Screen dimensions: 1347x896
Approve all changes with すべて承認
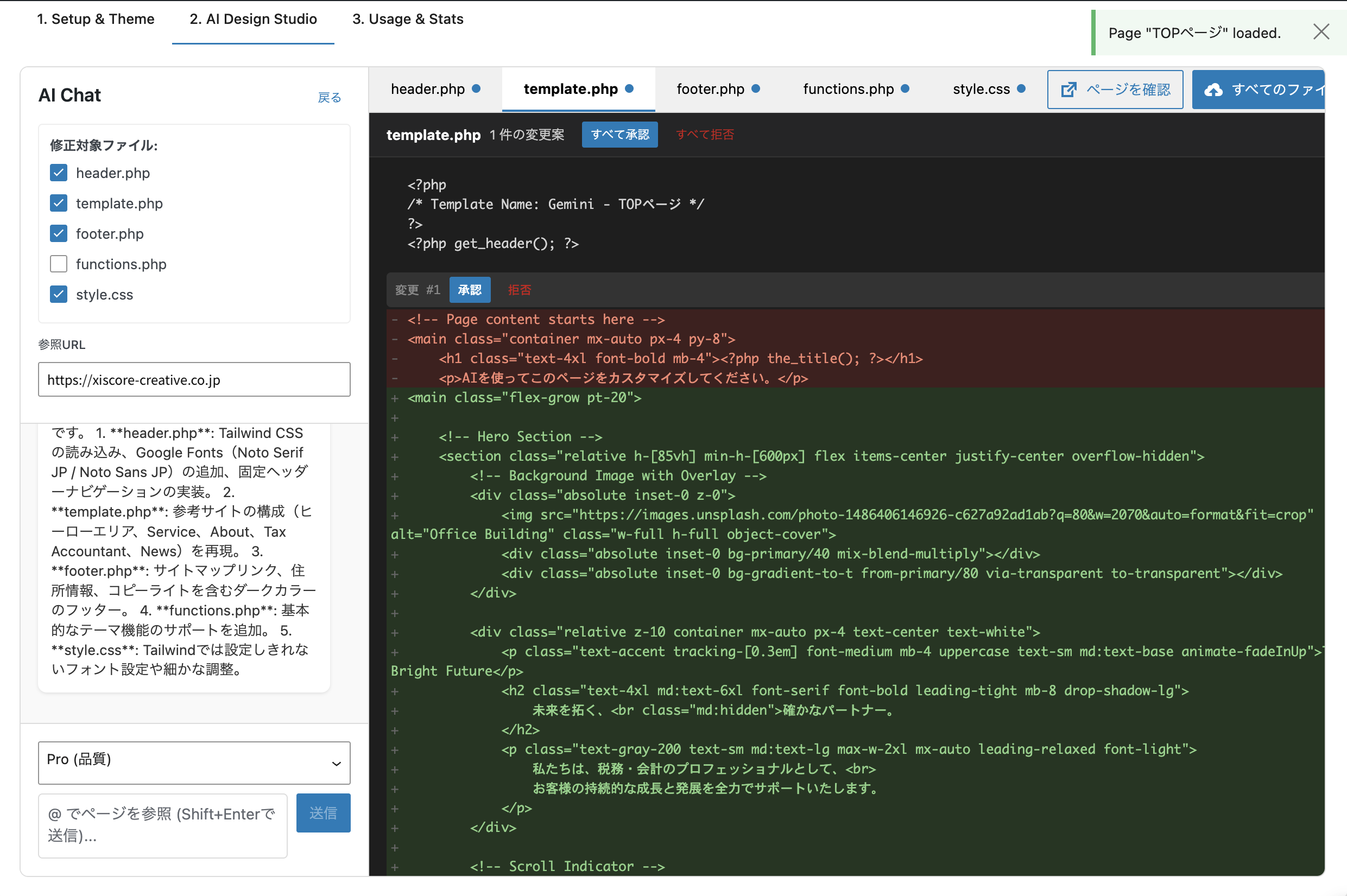(x=619, y=134)
